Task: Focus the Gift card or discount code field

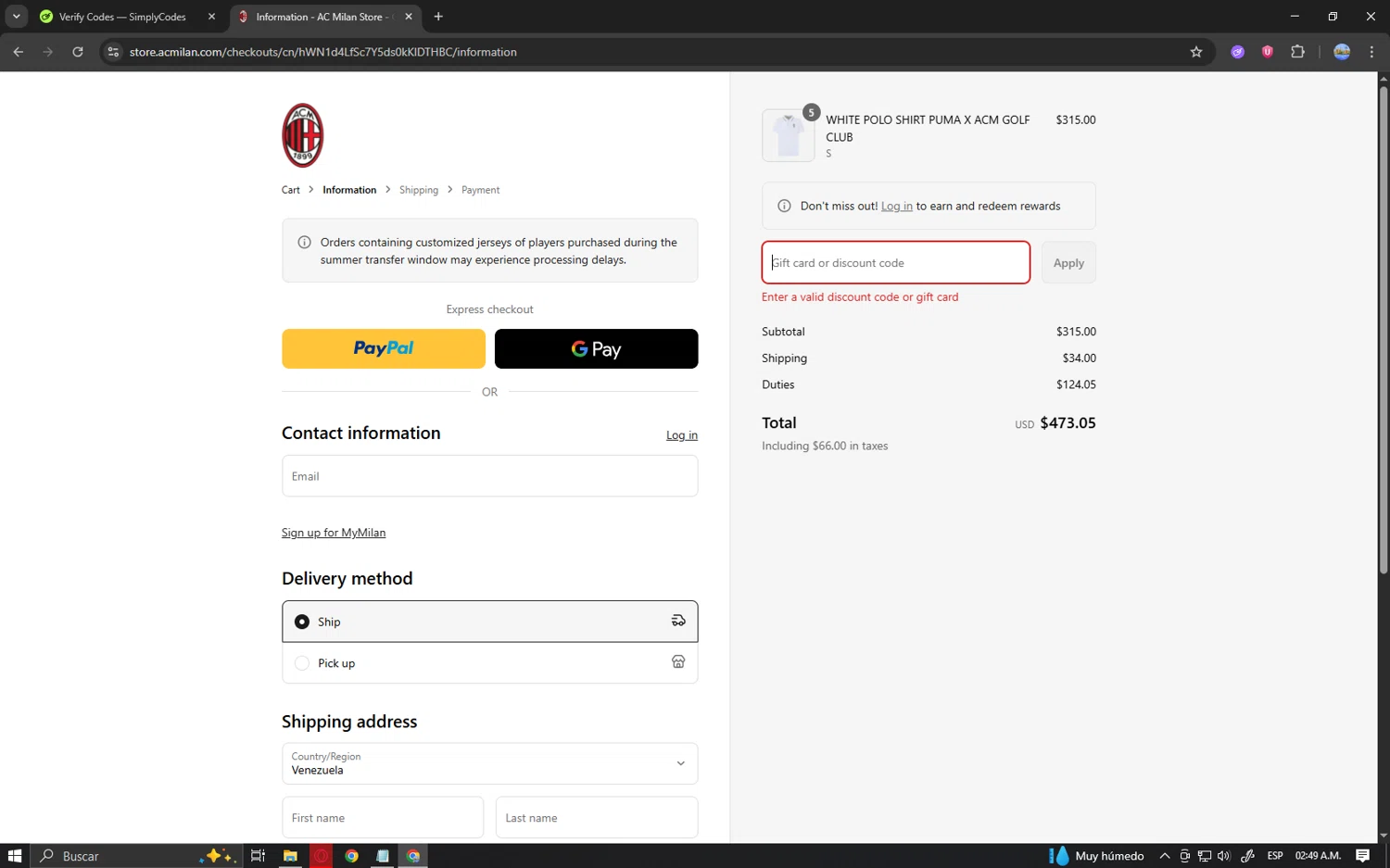Action: tap(896, 263)
